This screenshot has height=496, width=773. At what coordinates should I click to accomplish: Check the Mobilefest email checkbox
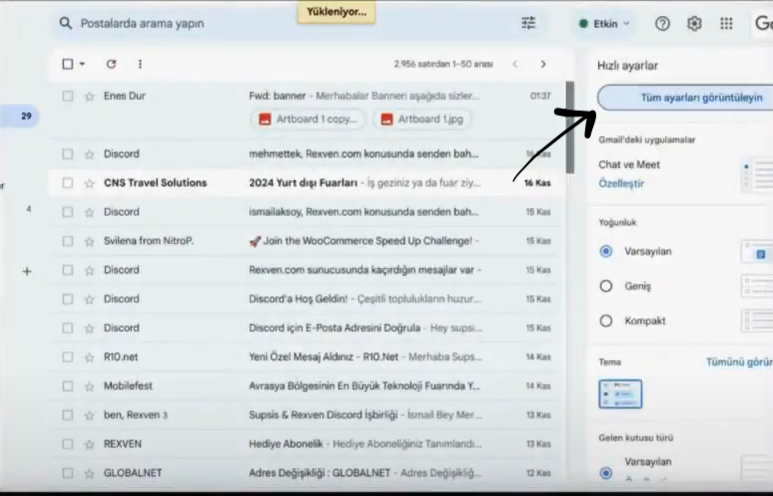[68, 387]
